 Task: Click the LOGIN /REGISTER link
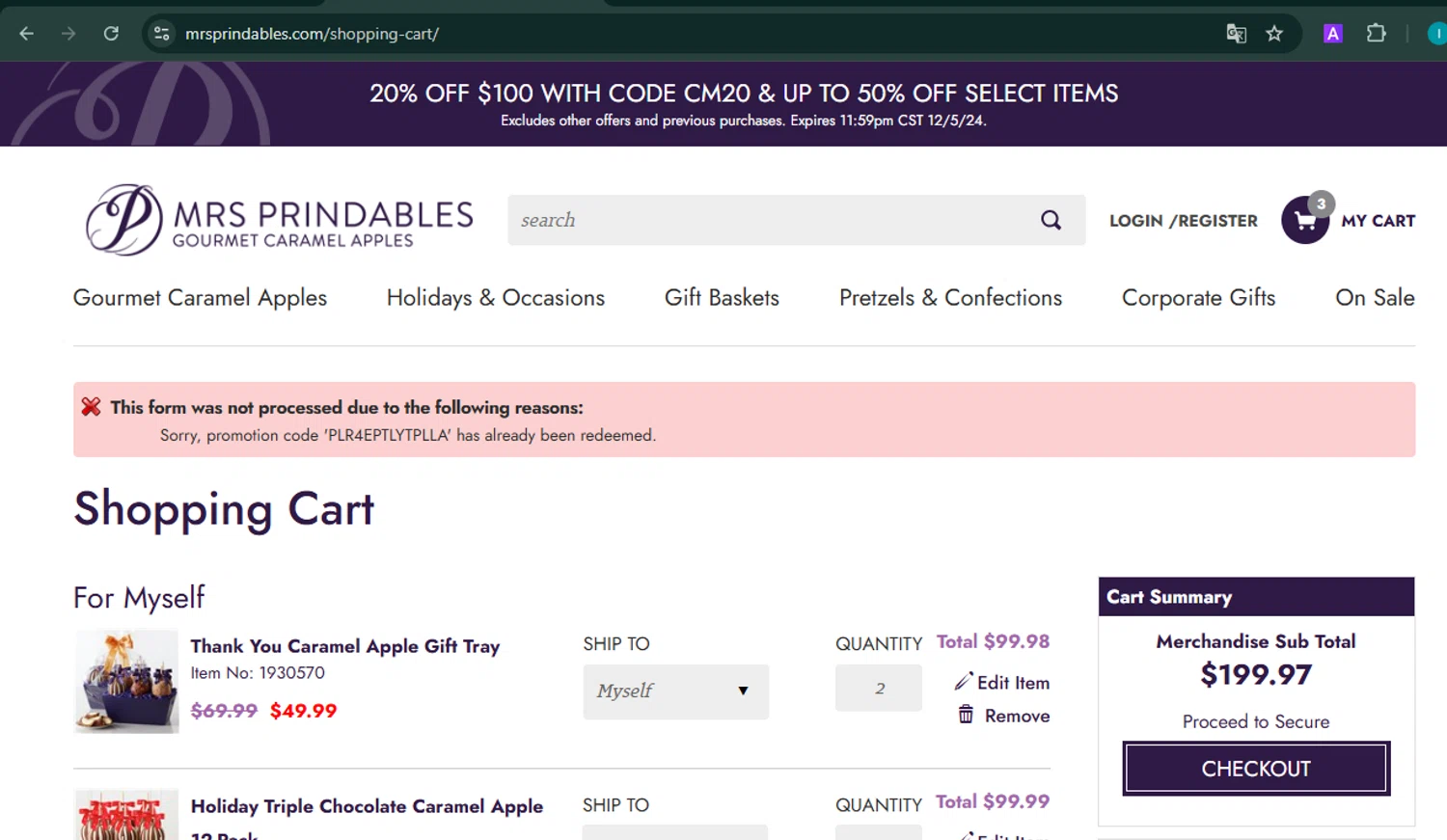(x=1183, y=221)
